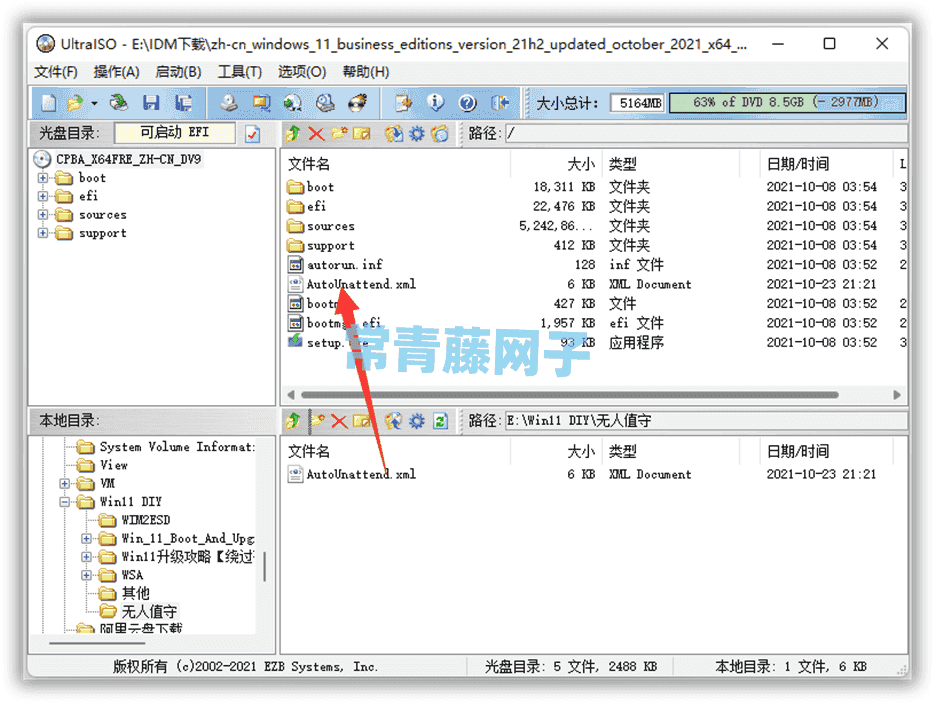
Task: Click the 可启动 EFI boot status box
Action: (175, 133)
